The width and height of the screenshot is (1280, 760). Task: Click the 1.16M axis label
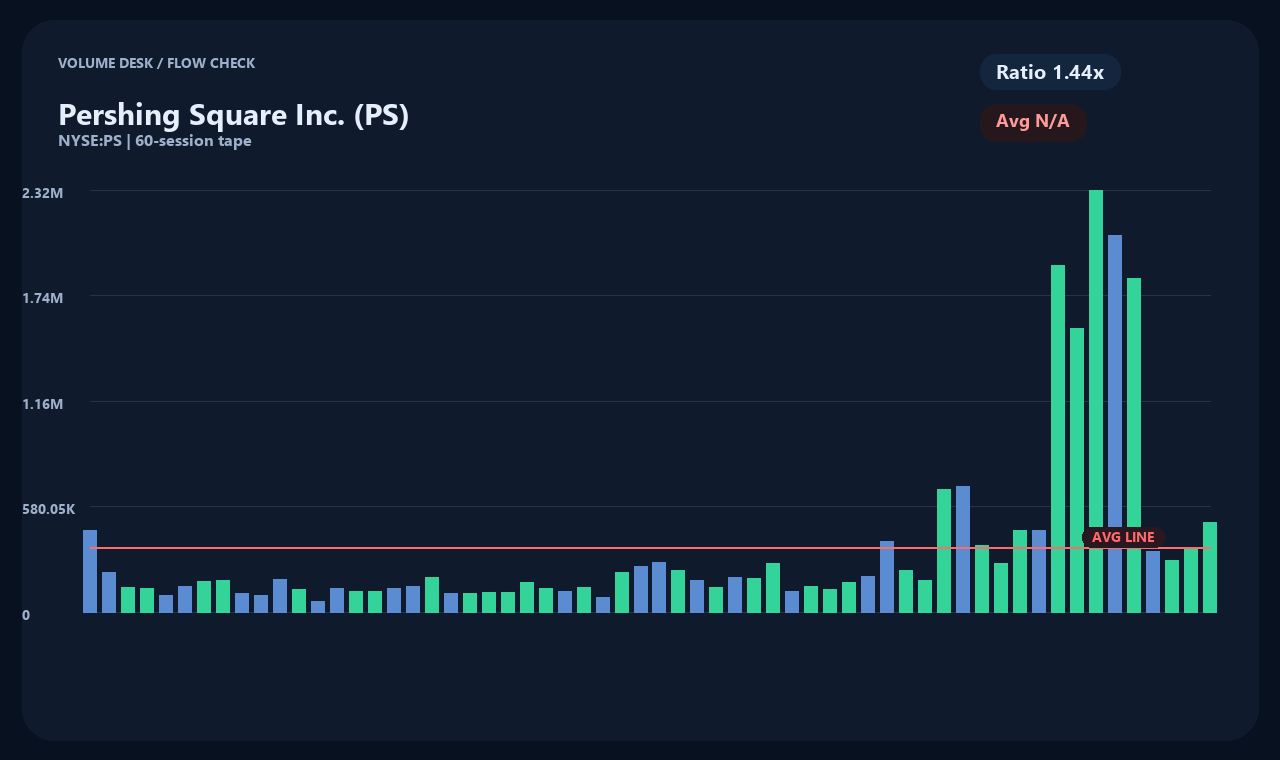(43, 404)
